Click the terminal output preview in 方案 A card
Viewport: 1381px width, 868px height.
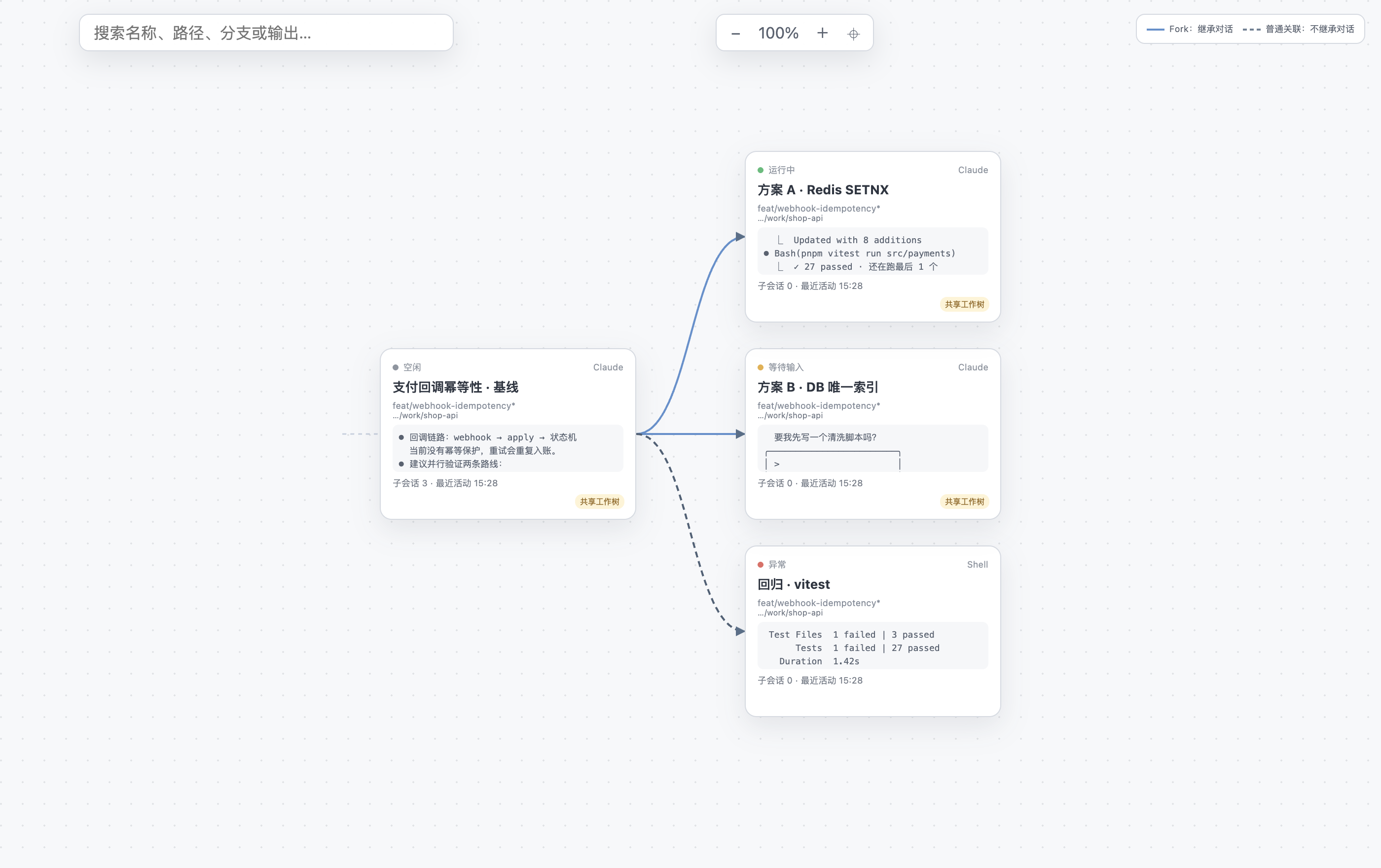point(872,251)
